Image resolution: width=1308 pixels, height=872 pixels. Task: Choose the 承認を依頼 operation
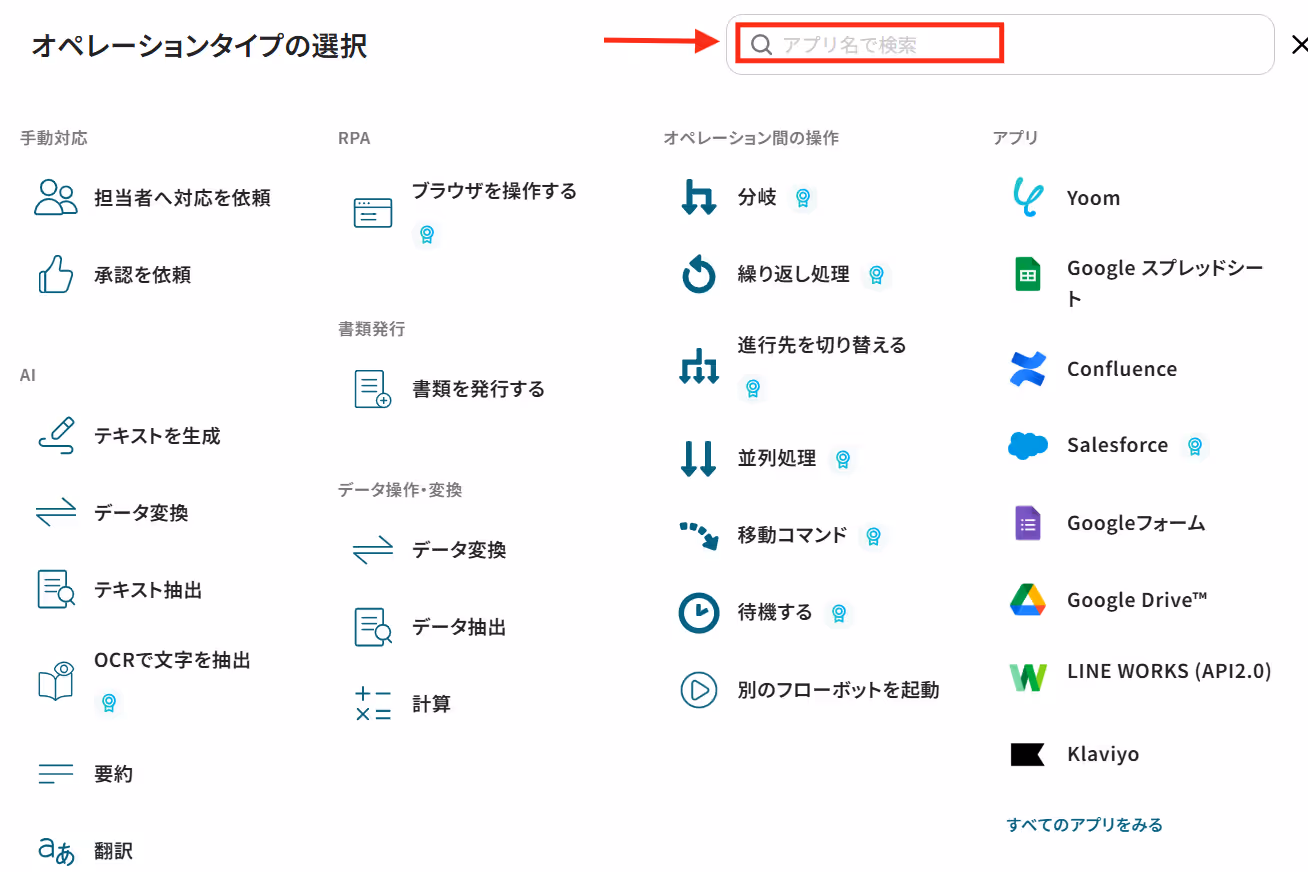coord(143,275)
